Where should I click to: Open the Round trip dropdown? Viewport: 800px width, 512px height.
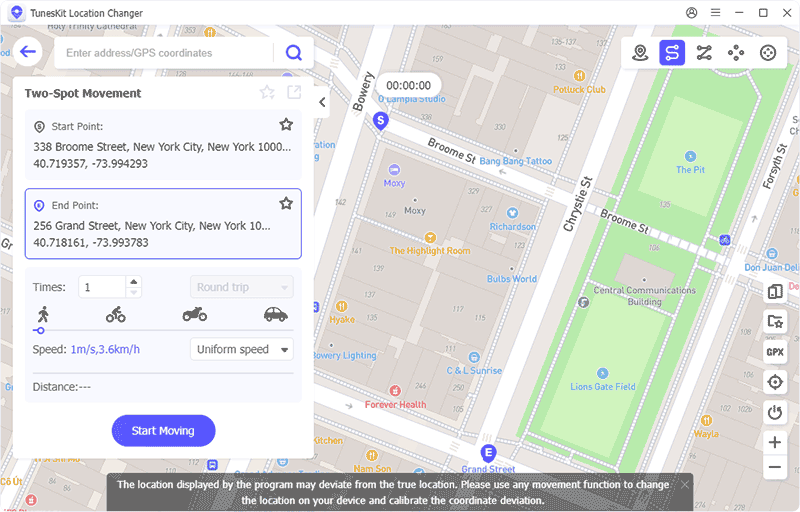[x=242, y=287]
